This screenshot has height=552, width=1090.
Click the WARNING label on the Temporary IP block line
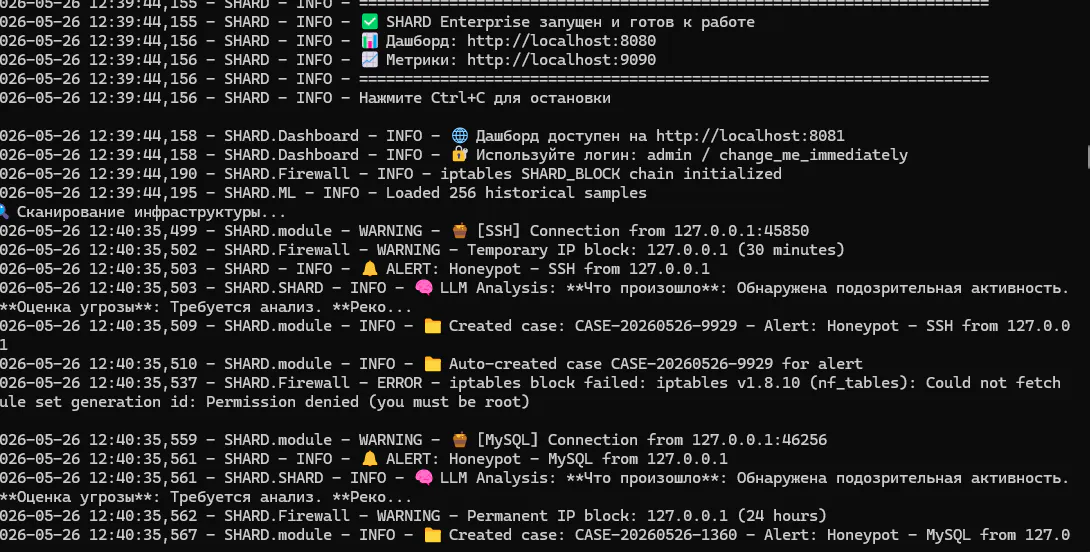pos(409,250)
